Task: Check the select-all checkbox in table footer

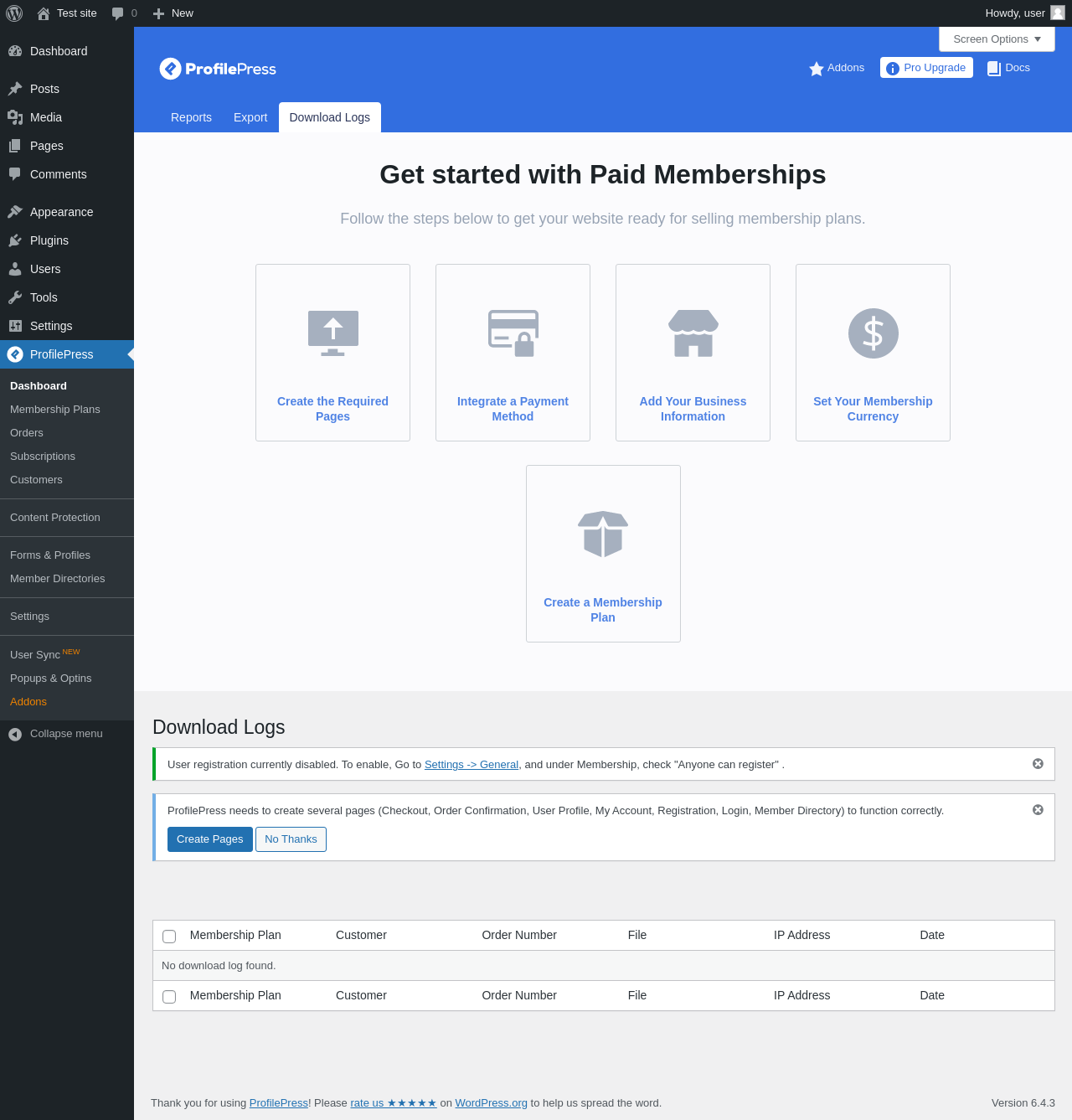Action: coord(169,997)
